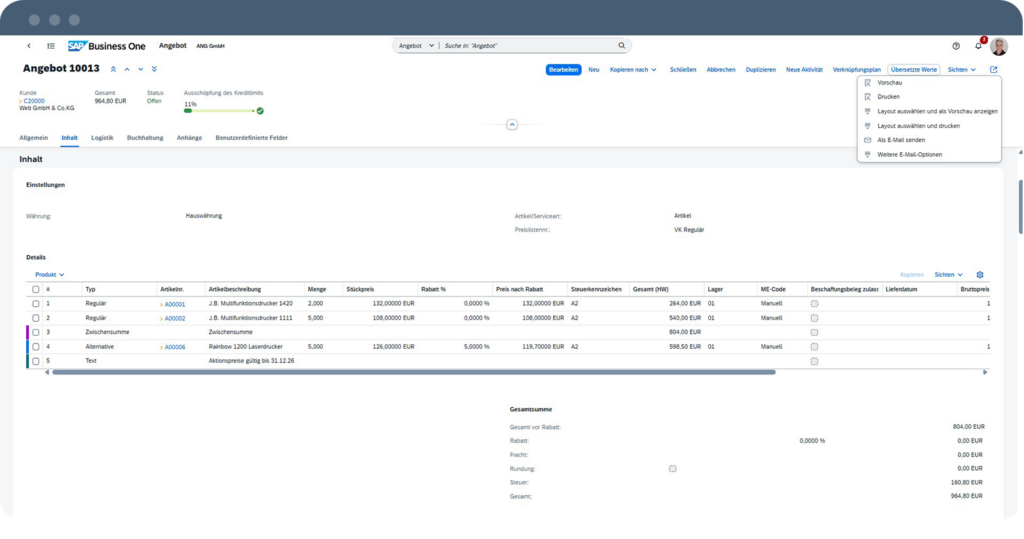The image size is (1024, 539).
Task: Select the Text row 5 checkbox
Action: [36, 361]
